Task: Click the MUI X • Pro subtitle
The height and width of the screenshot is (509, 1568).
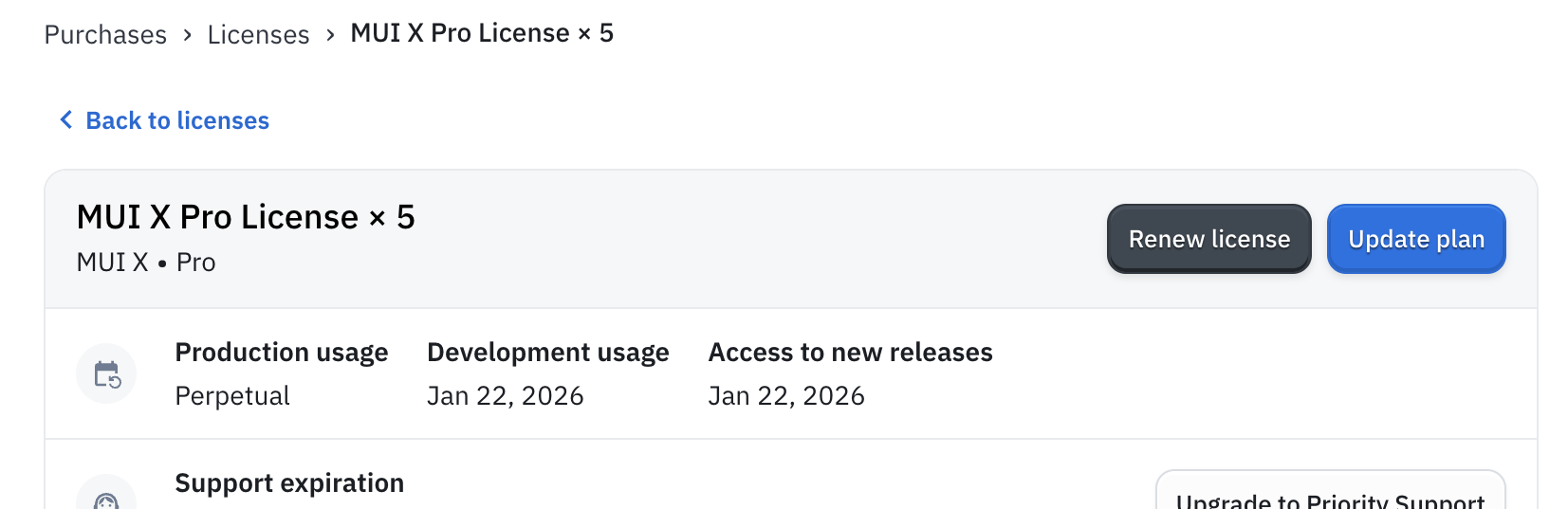Action: click(146, 263)
